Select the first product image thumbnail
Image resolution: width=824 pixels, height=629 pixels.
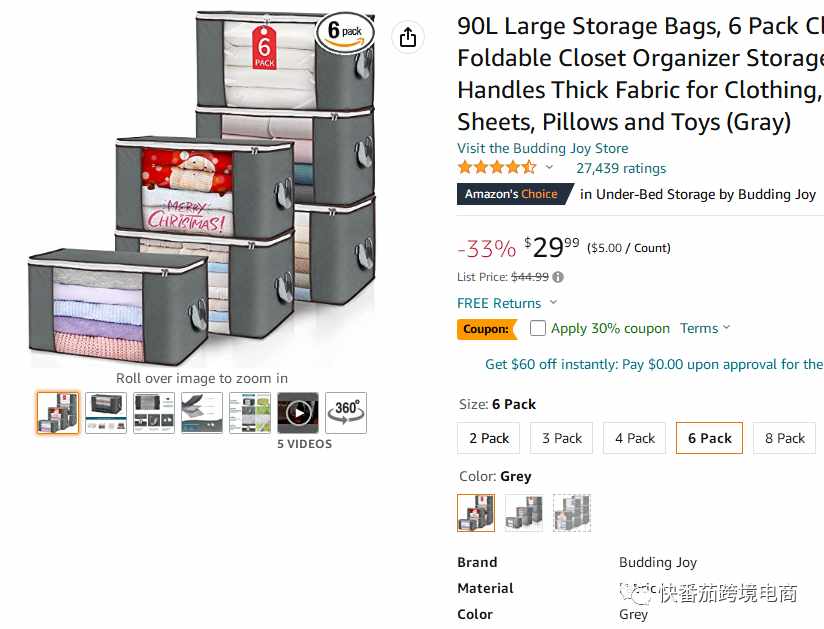tap(58, 413)
